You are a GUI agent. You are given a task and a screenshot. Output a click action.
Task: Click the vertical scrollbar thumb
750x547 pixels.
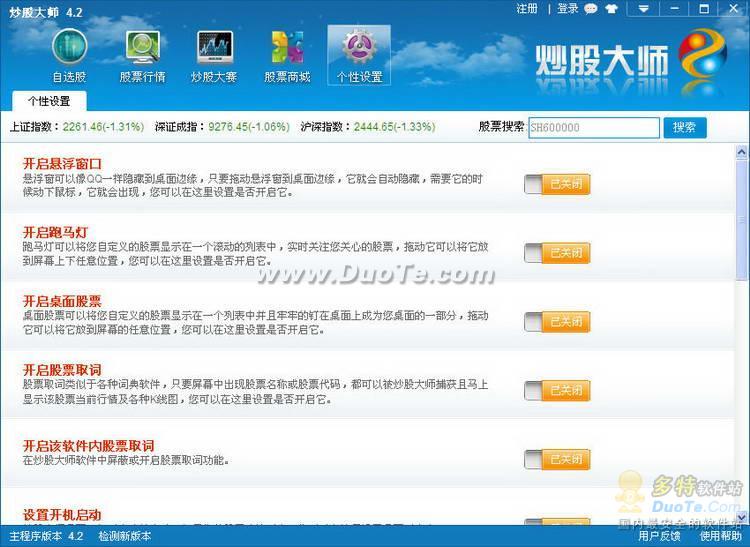click(x=741, y=219)
